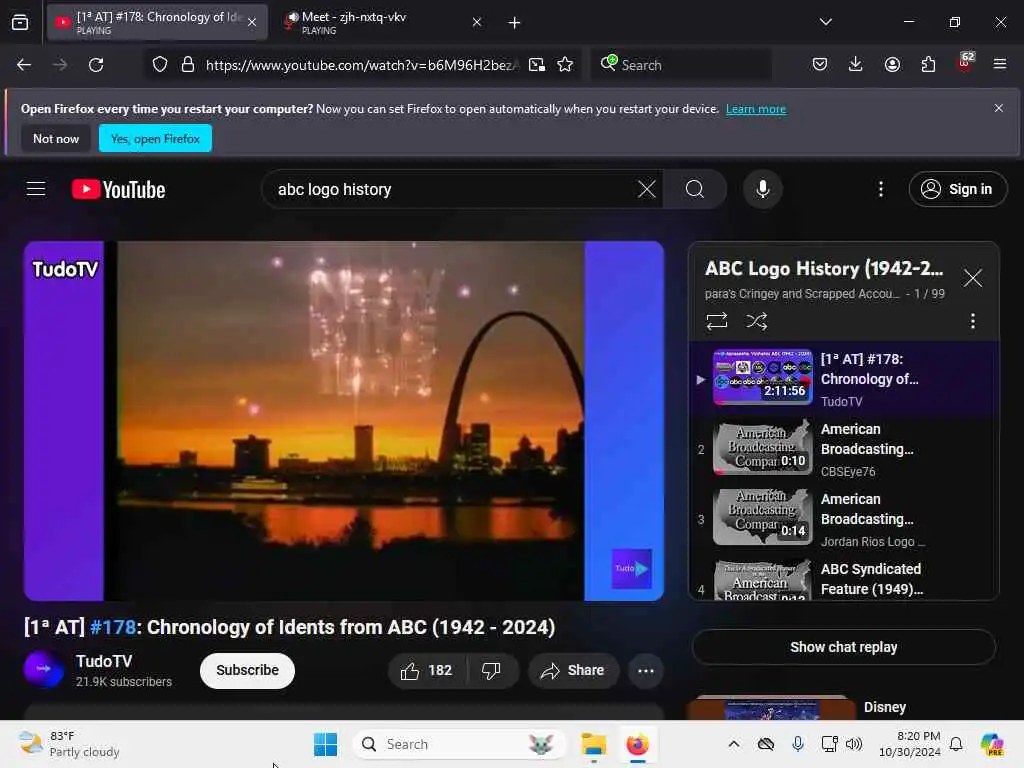
Task: Choose Yes, open Firefox
Action: tap(155, 138)
